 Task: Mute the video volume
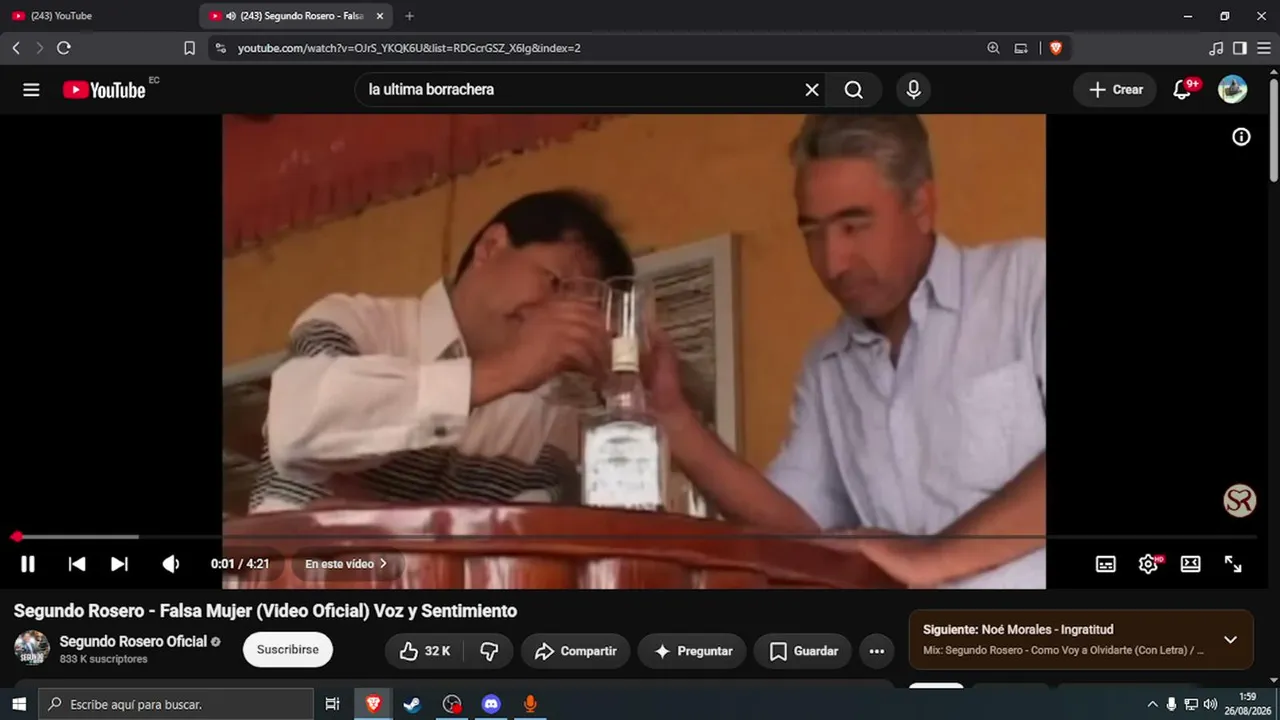click(171, 564)
